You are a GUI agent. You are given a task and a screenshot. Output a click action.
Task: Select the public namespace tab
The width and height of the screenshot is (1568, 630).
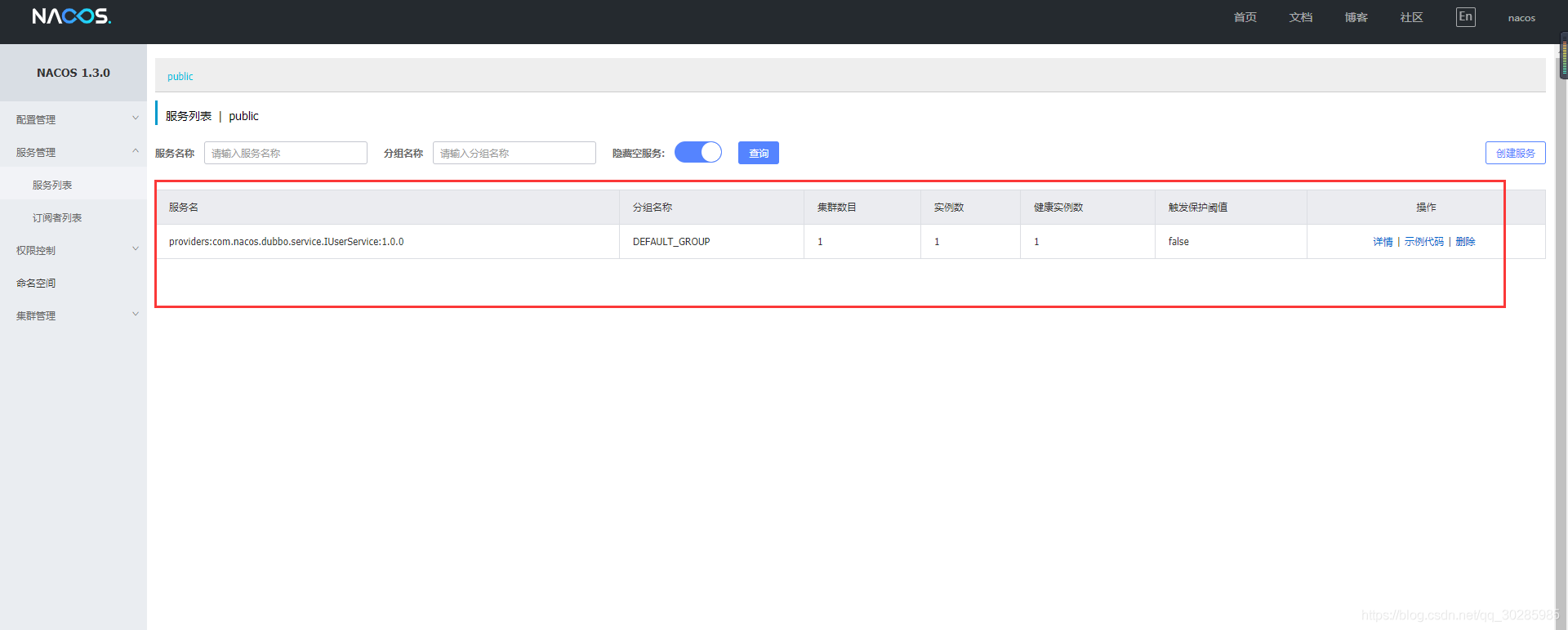coord(180,76)
